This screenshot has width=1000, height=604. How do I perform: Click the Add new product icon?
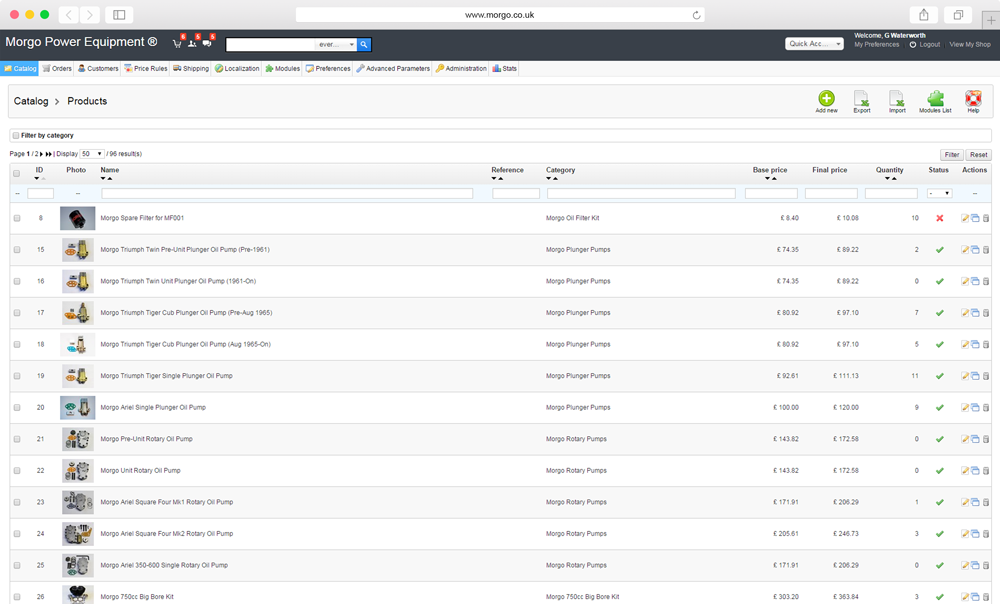(x=827, y=98)
